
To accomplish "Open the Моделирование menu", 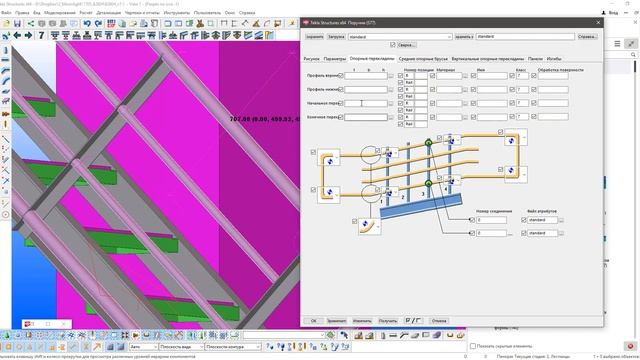I will (60, 13).
